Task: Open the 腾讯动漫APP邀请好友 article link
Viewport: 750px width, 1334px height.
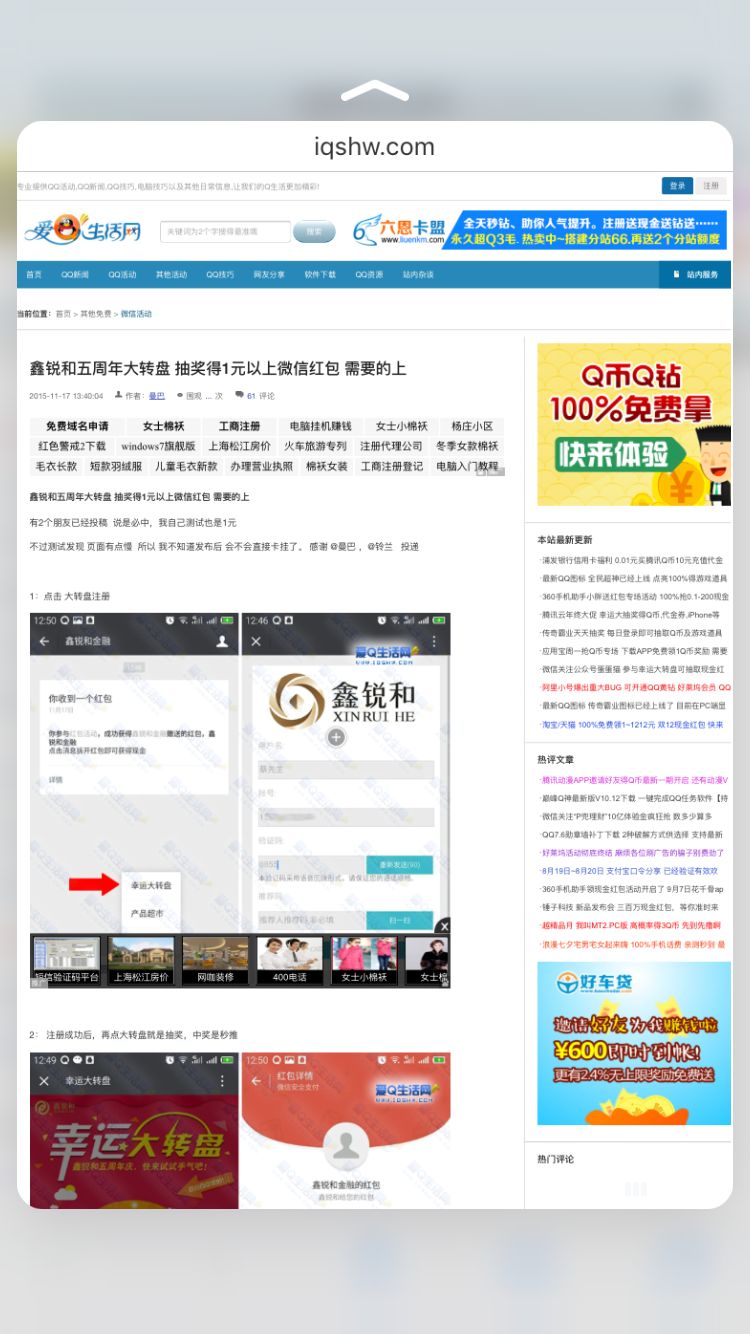Action: click(x=635, y=780)
